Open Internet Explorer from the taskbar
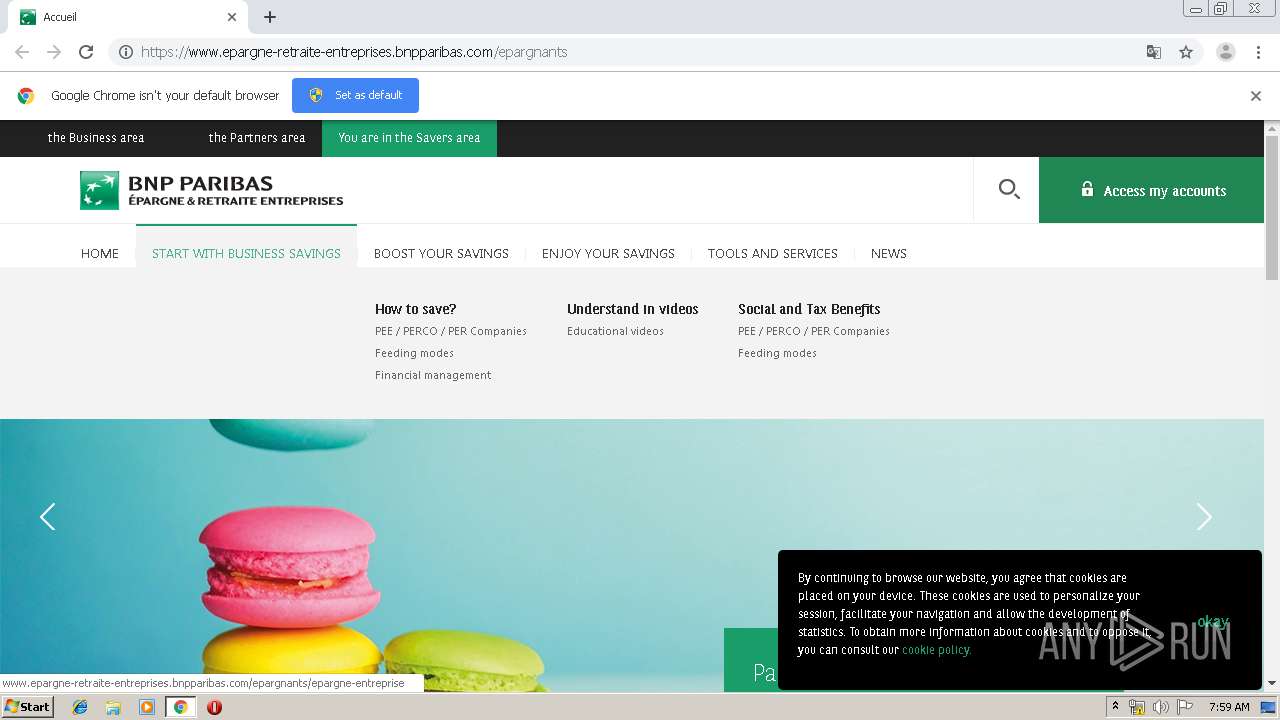Screen dimensions: 1280x720 click(x=80, y=707)
